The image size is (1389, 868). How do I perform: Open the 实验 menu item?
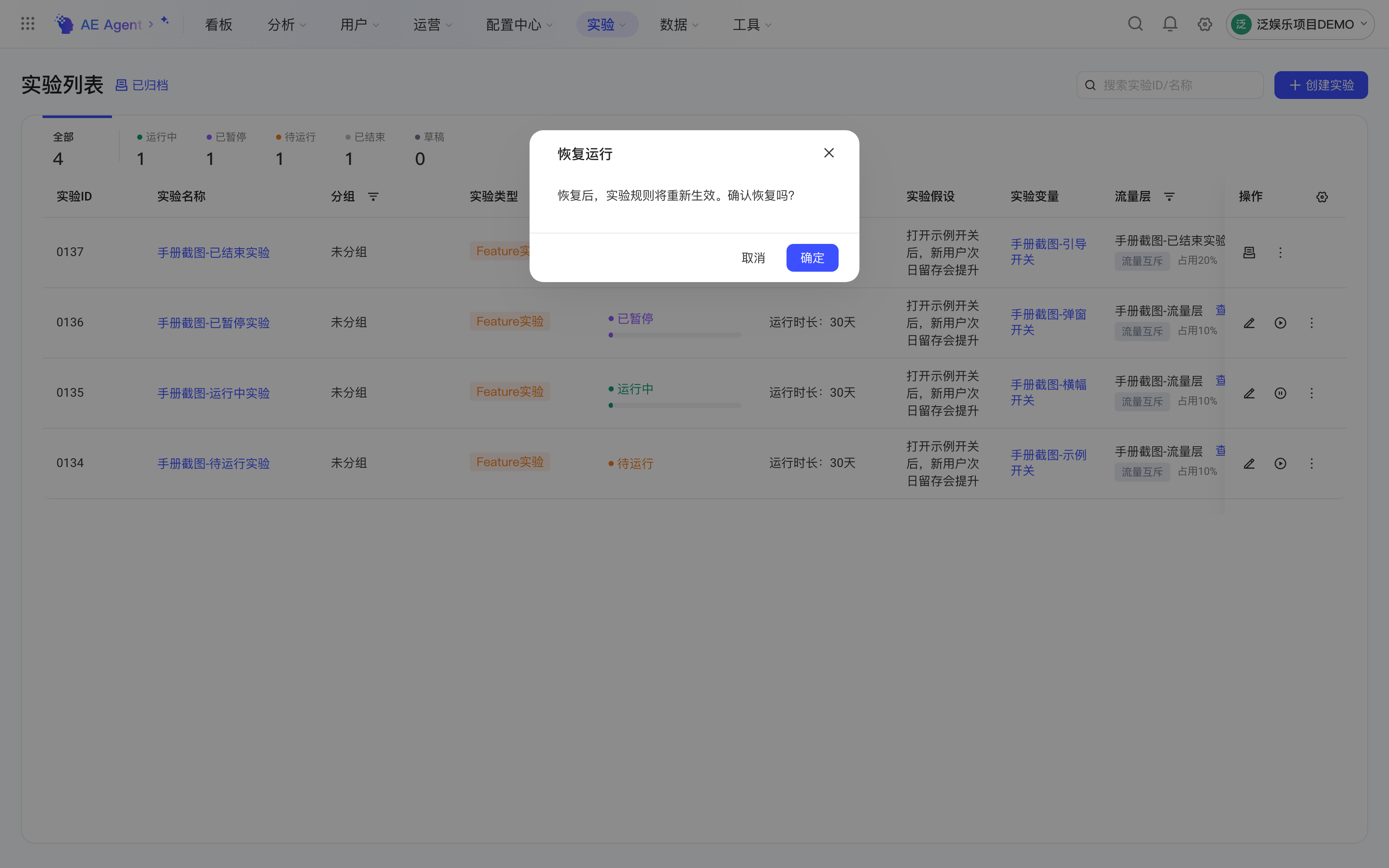pos(607,25)
